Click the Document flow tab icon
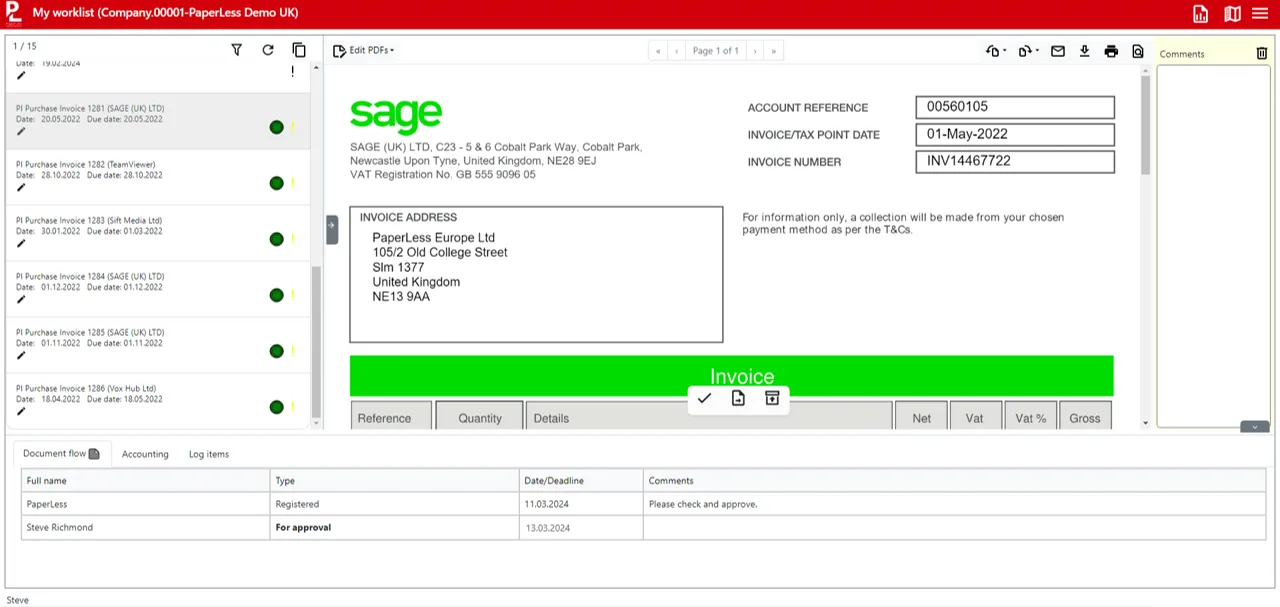This screenshot has width=1280, height=607. [x=94, y=454]
